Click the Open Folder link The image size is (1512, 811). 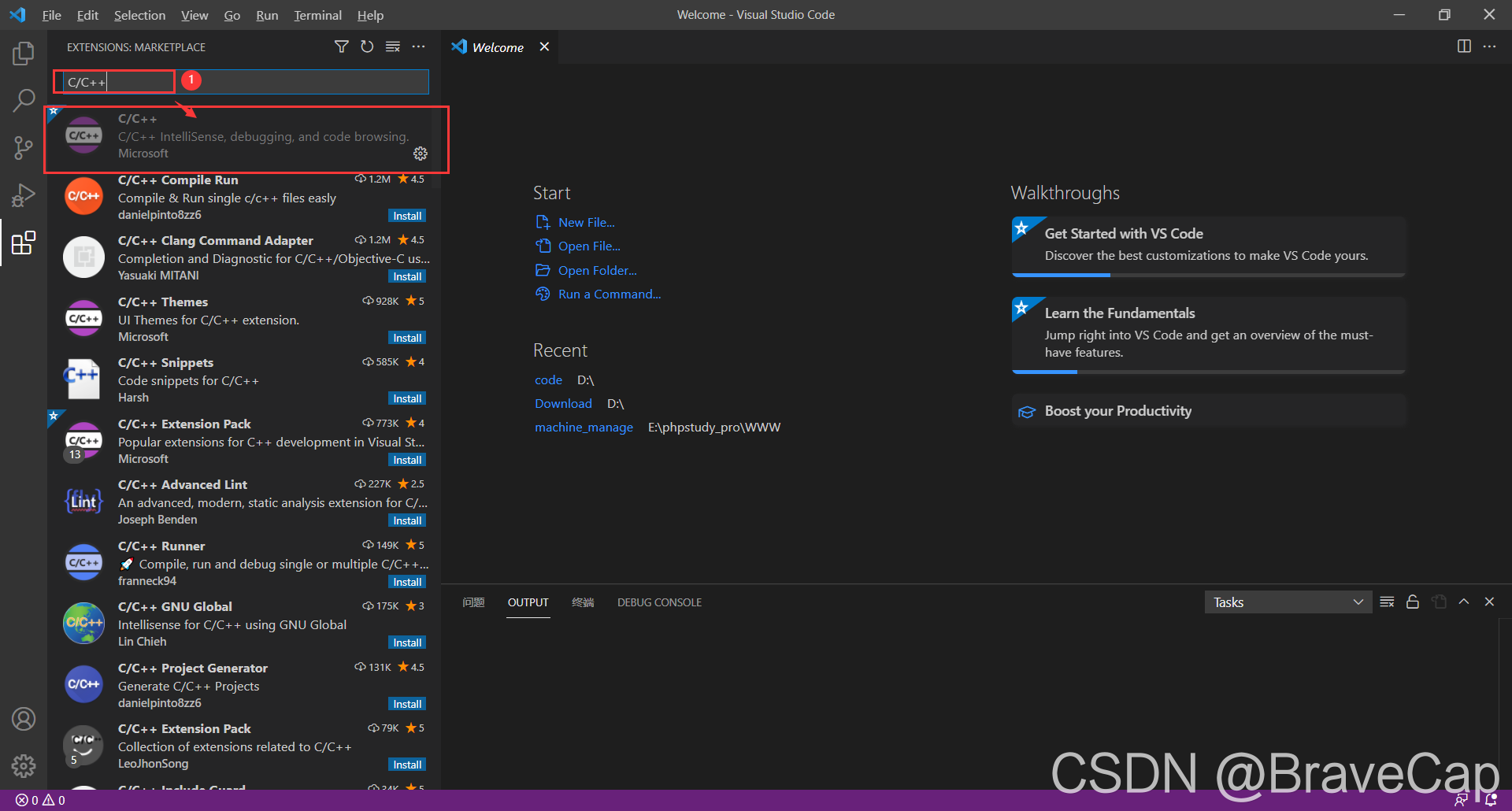tap(597, 271)
